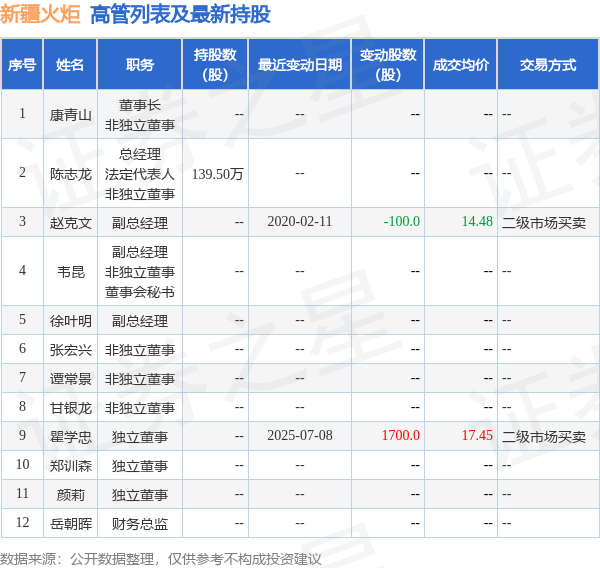Select the 序号 column header
Image resolution: width=600 pixels, height=568 pixels.
click(x=22, y=65)
